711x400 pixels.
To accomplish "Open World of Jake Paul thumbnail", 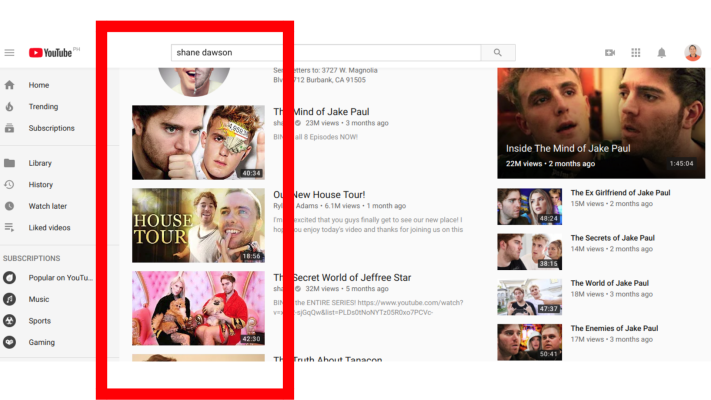I will tap(529, 297).
